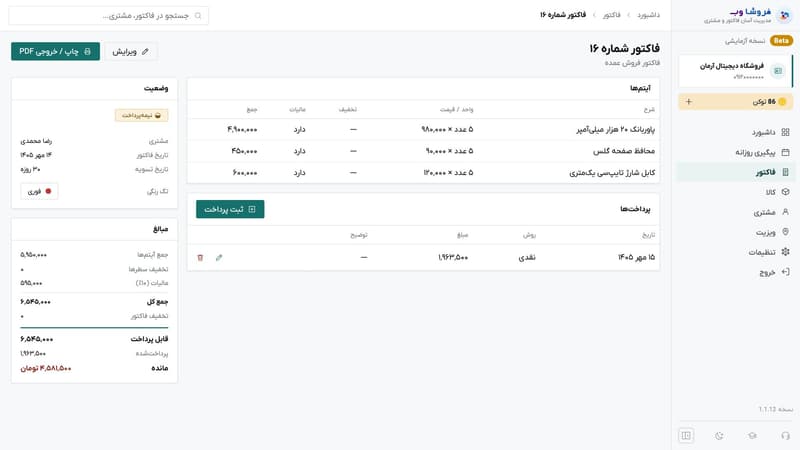Image resolution: width=800 pixels, height=450 pixels.
Task: Click the ۱,۹۶۳,۵۰۰ amount in the payments table
Action: coord(453,258)
